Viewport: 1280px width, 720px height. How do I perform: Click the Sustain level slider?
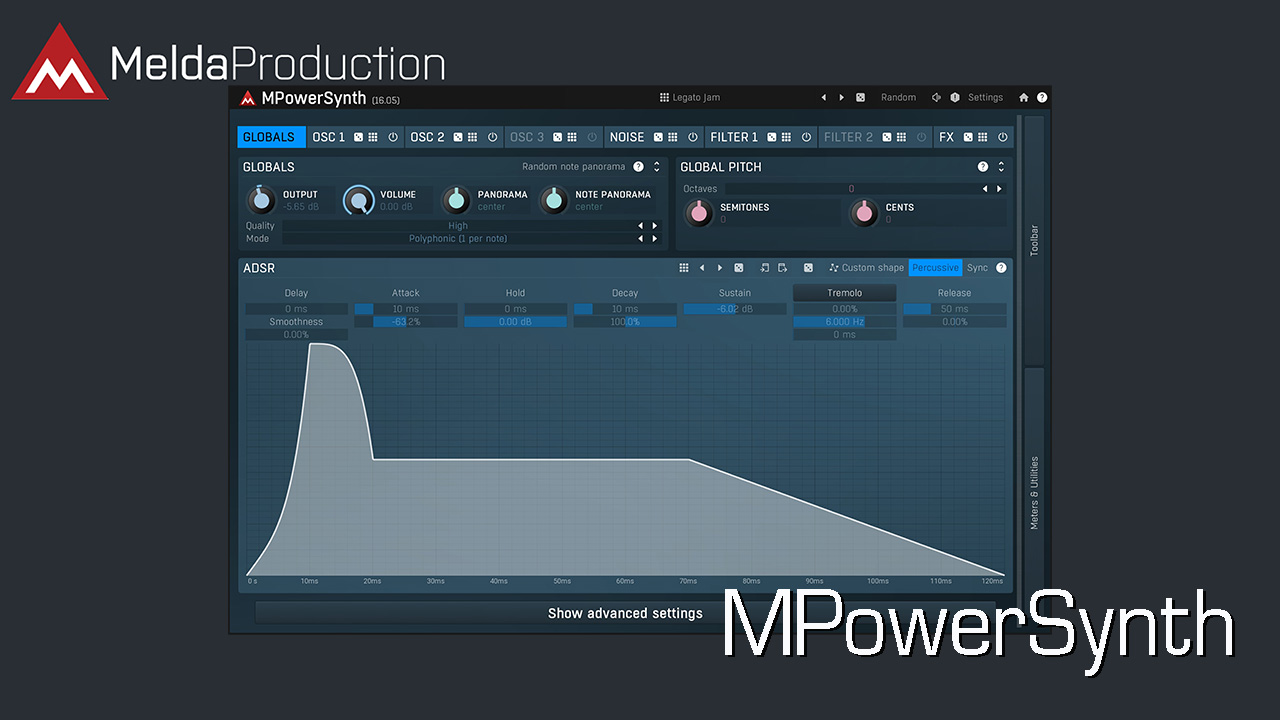point(735,309)
